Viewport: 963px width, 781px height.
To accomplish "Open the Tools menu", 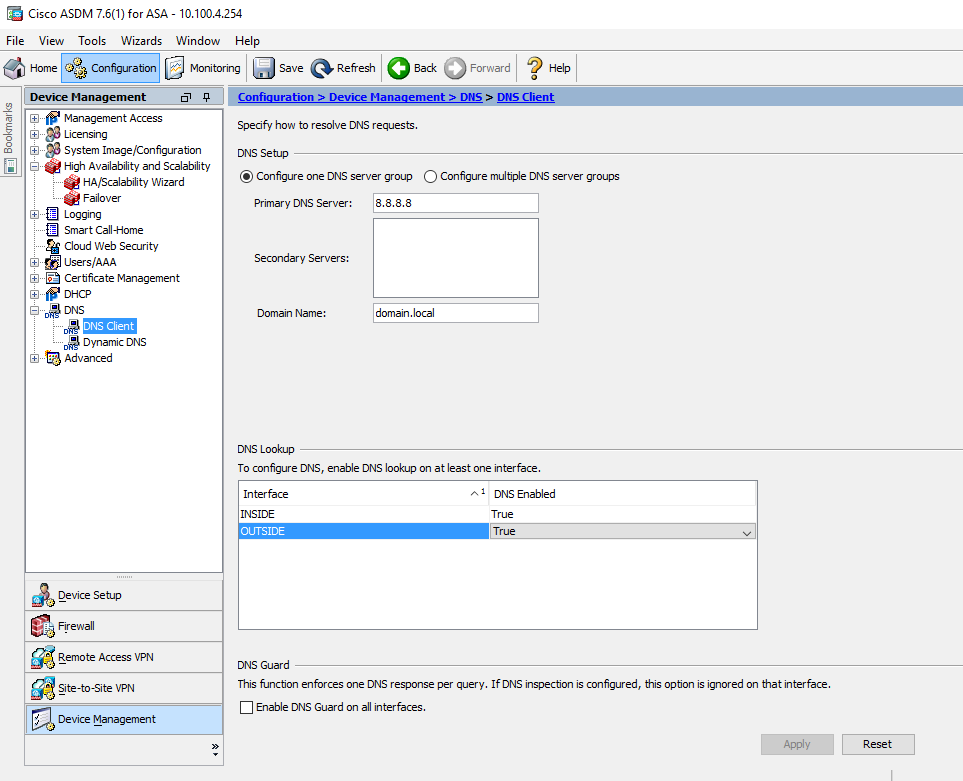I will pyautogui.click(x=92, y=41).
